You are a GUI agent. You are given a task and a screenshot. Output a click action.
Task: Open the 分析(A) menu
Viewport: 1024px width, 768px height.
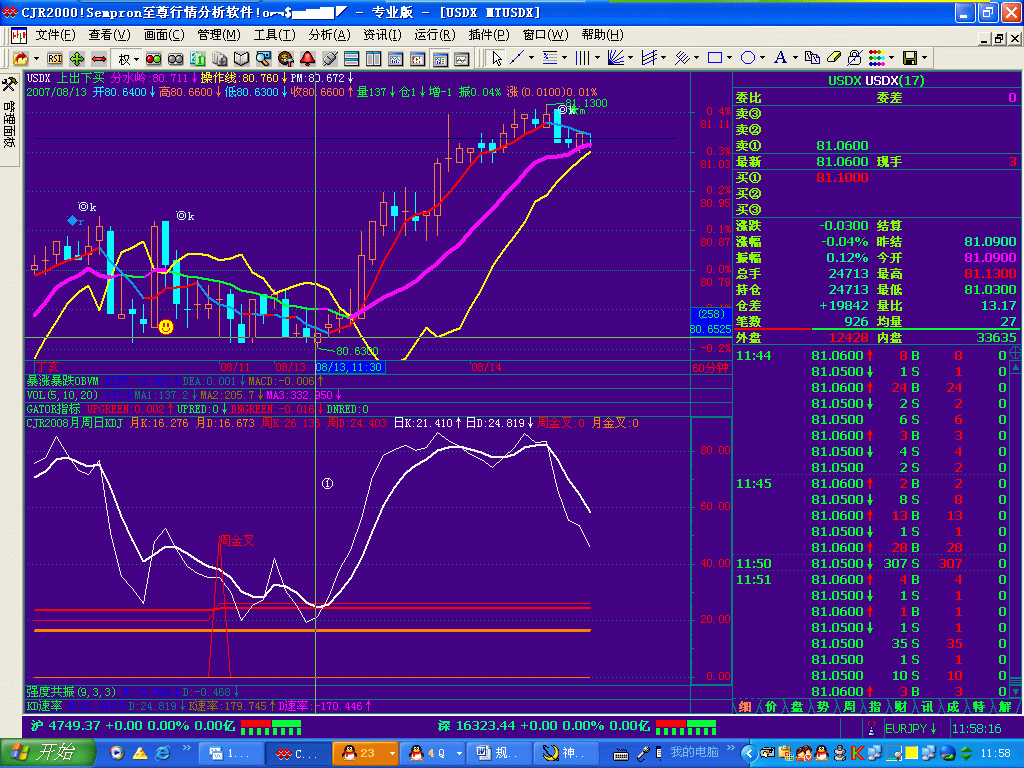click(x=330, y=35)
